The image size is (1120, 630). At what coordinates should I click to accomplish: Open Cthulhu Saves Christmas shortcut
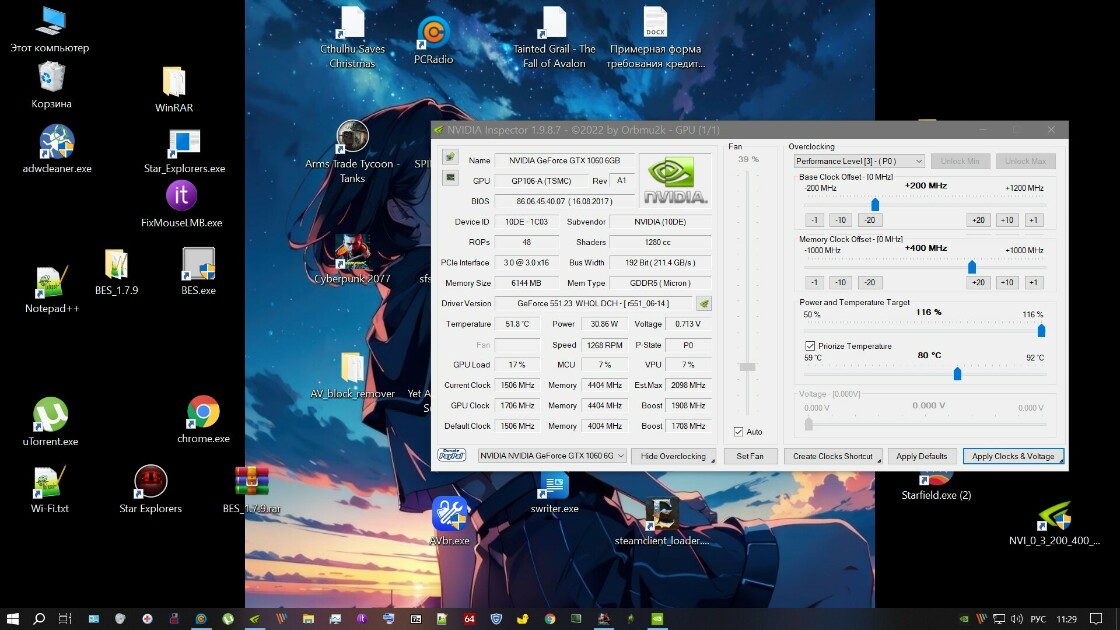(352, 37)
